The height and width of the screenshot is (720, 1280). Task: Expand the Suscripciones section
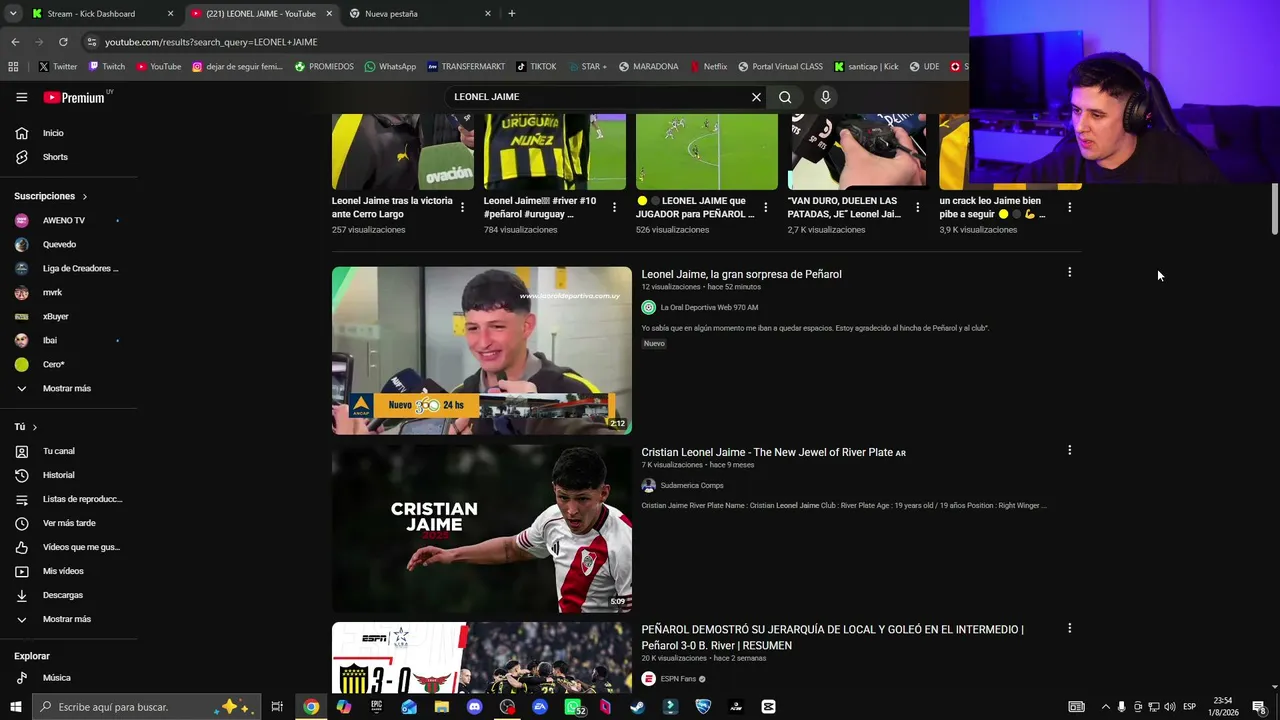point(52,196)
